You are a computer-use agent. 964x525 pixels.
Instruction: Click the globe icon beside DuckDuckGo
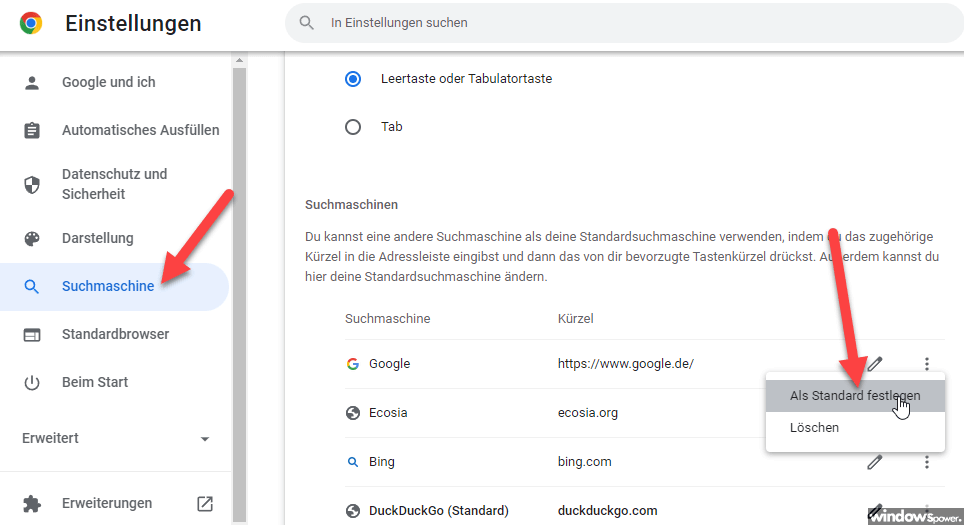tap(353, 511)
